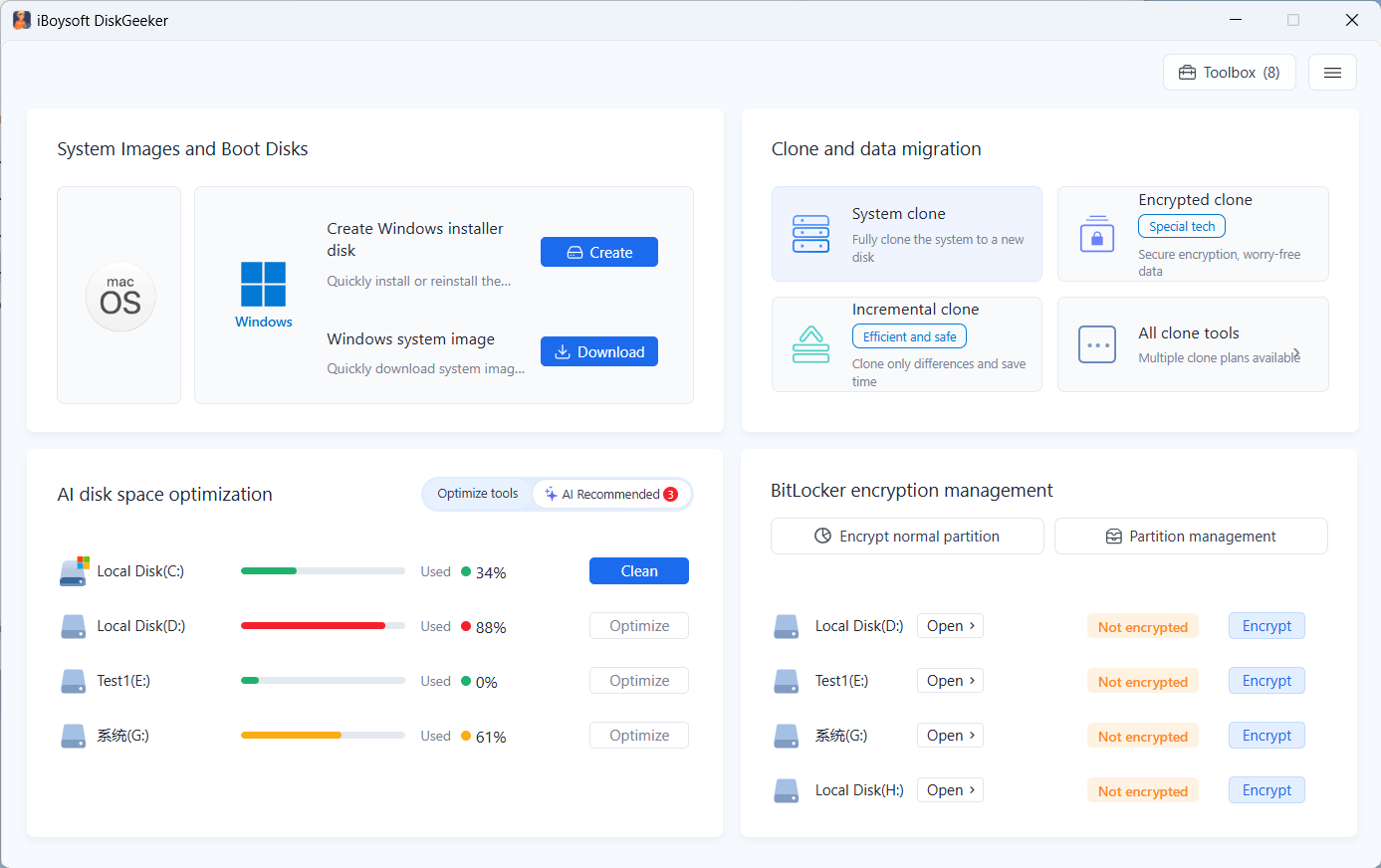Click the AI Recommended sparkle icon
The image size is (1381, 868).
coord(551,494)
